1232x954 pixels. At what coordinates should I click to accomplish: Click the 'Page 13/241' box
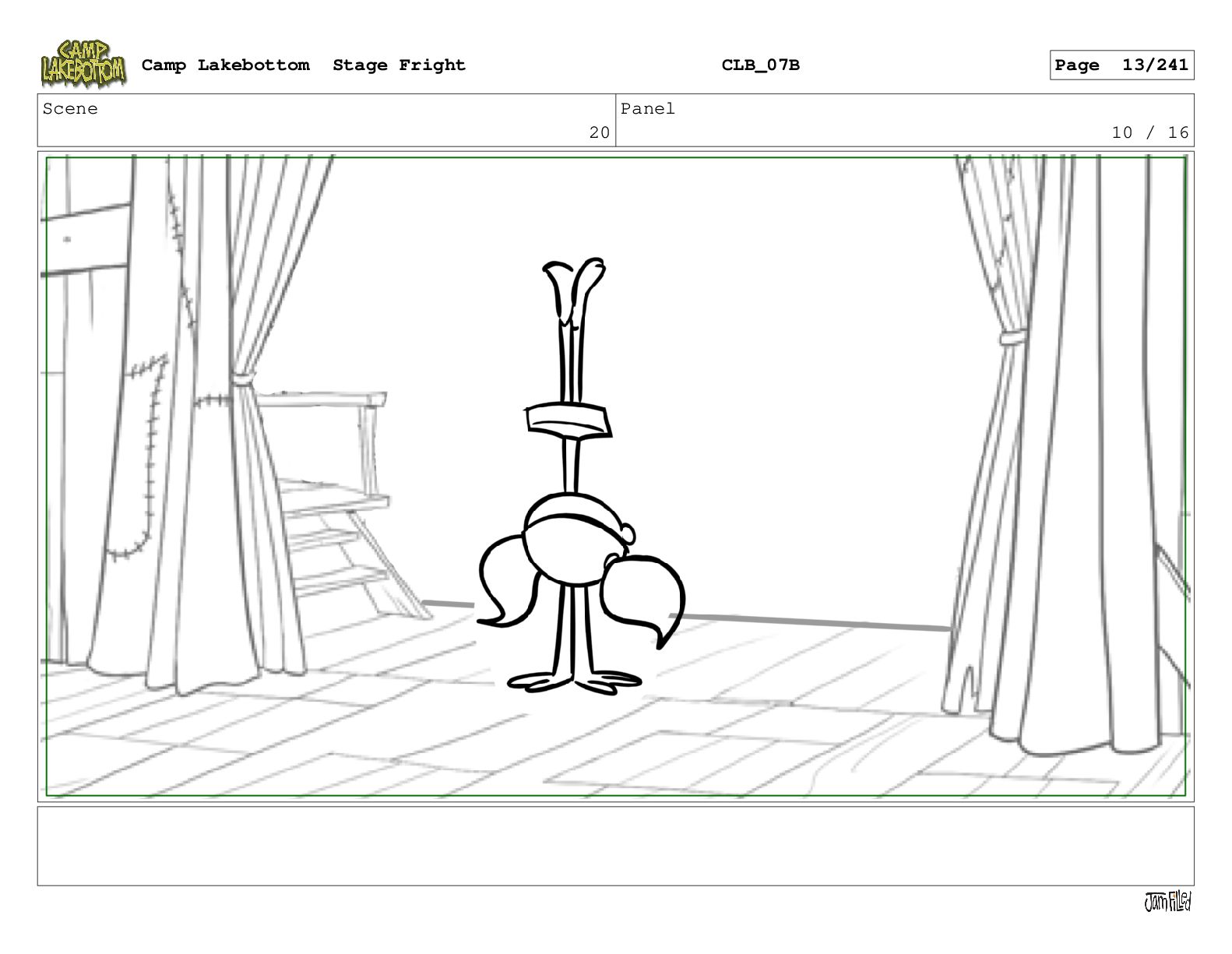point(1121,65)
